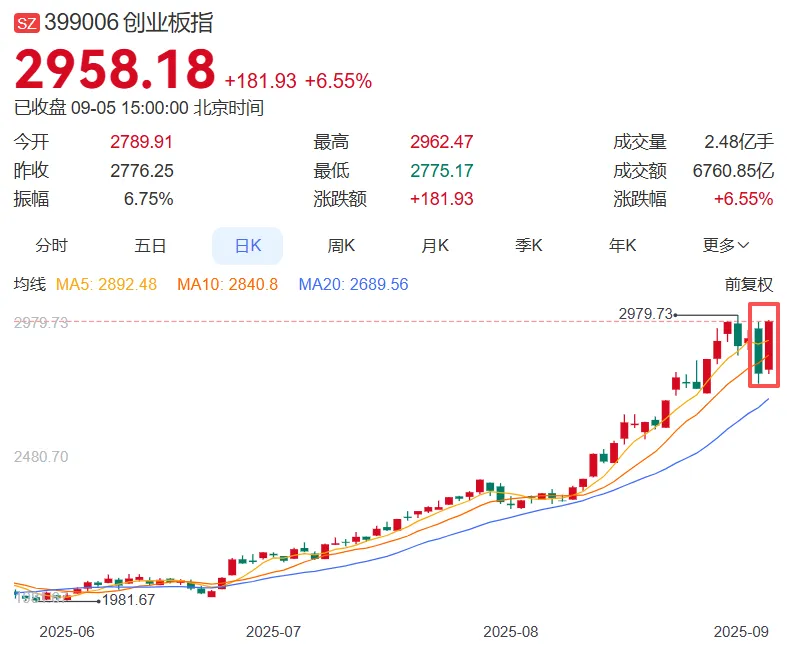This screenshot has width=787, height=649.
Task: Click the 最低 value 2775.17
Action: click(x=442, y=171)
